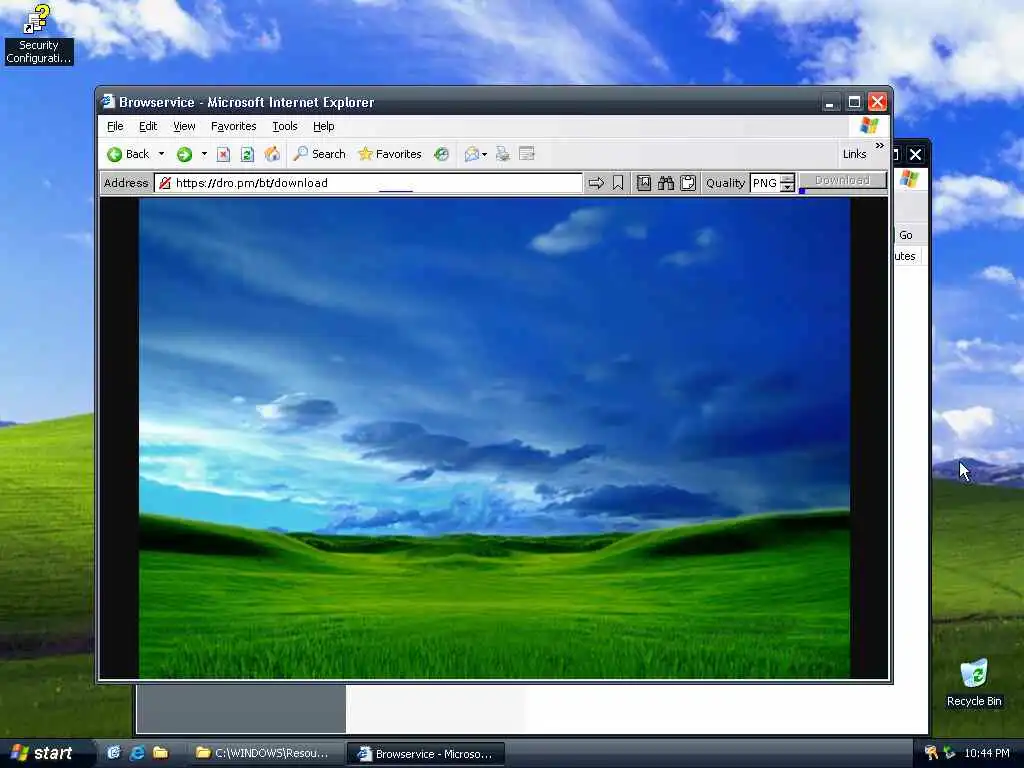Open the Edit menu

pos(148,127)
